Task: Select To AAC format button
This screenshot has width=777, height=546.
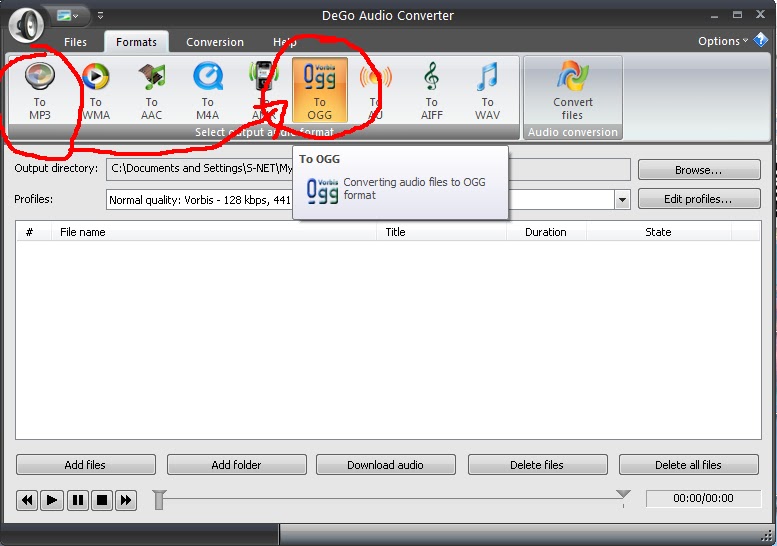Action: 152,91
